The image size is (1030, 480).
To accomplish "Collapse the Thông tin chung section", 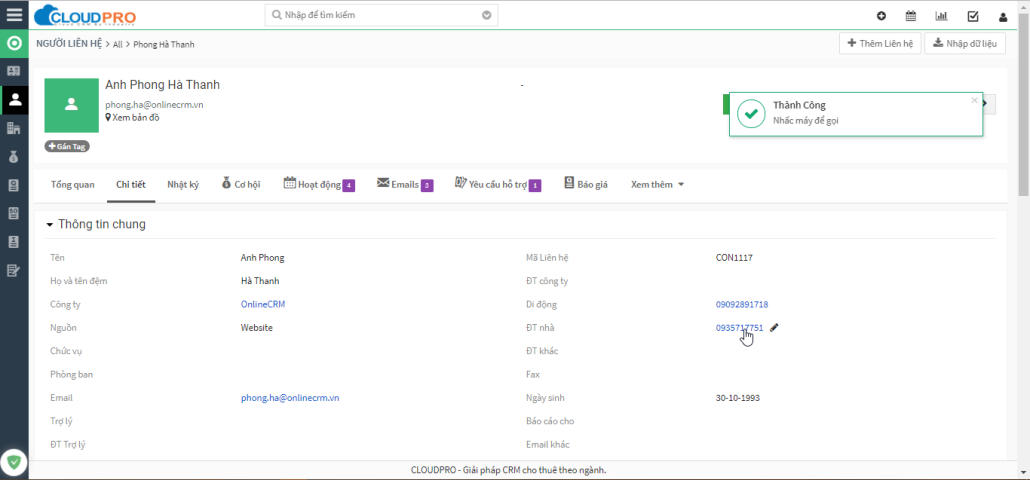I will [x=50, y=225].
